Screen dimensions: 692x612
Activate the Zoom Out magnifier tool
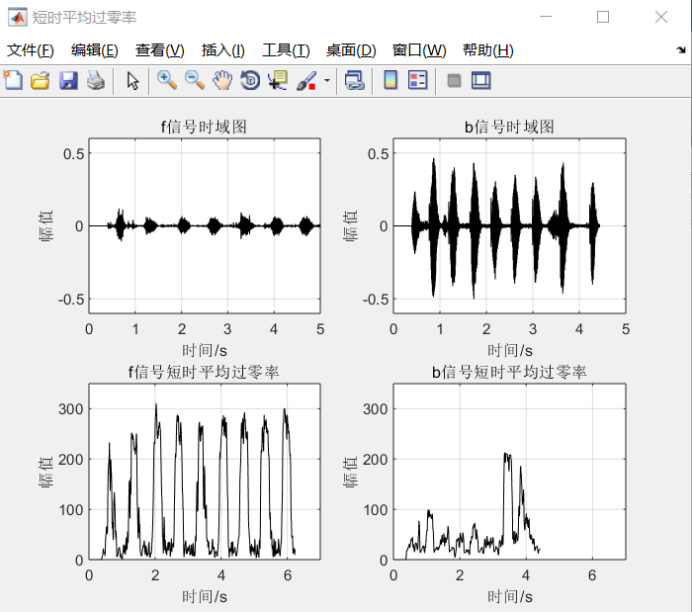point(194,81)
